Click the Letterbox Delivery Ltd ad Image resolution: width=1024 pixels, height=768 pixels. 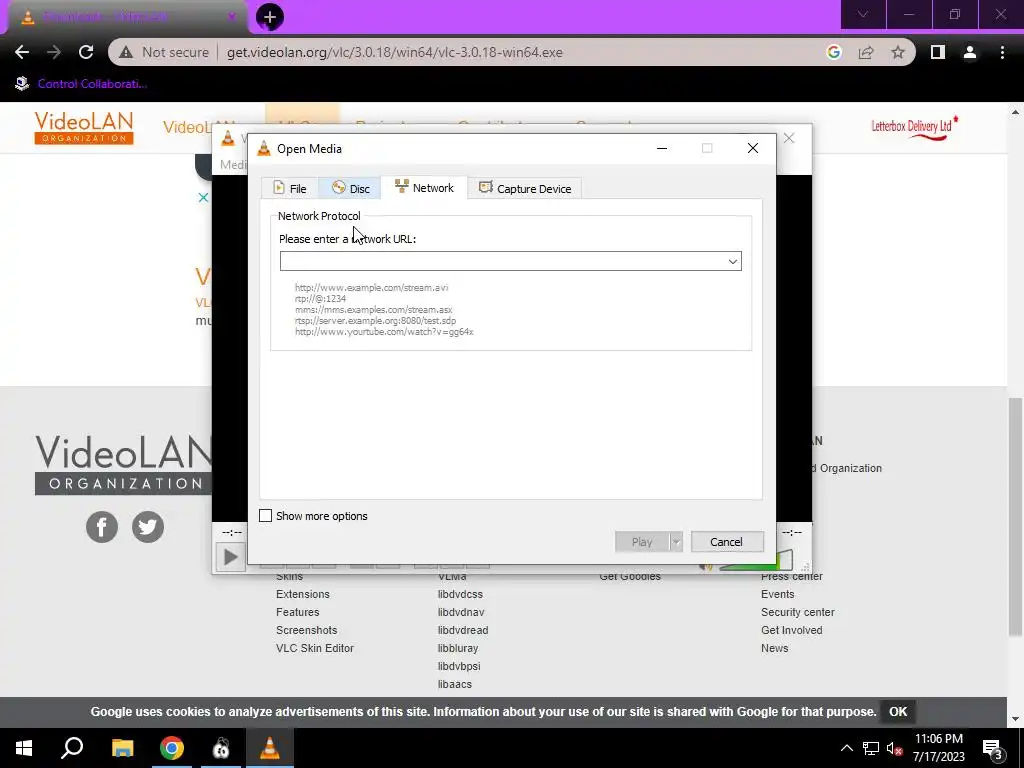coord(914,127)
